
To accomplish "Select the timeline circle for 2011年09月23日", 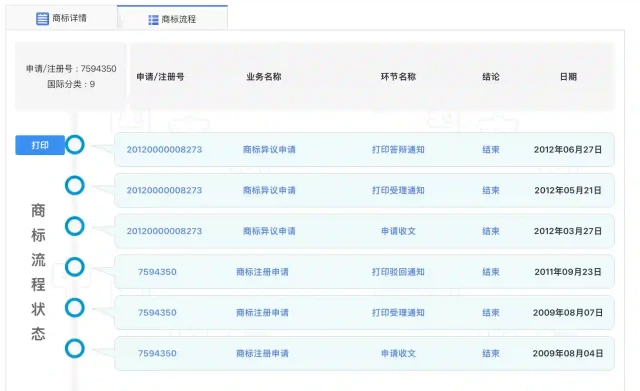I will (x=75, y=267).
